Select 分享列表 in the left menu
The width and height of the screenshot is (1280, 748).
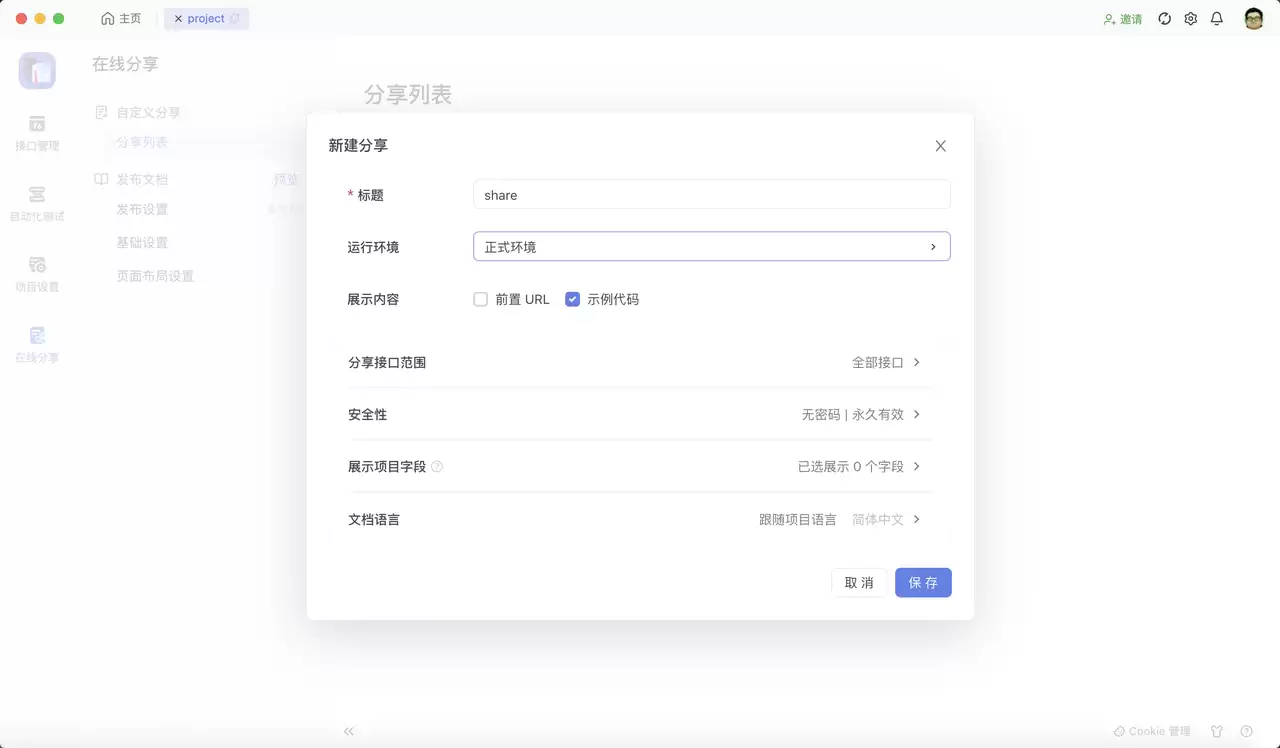tap(142, 142)
